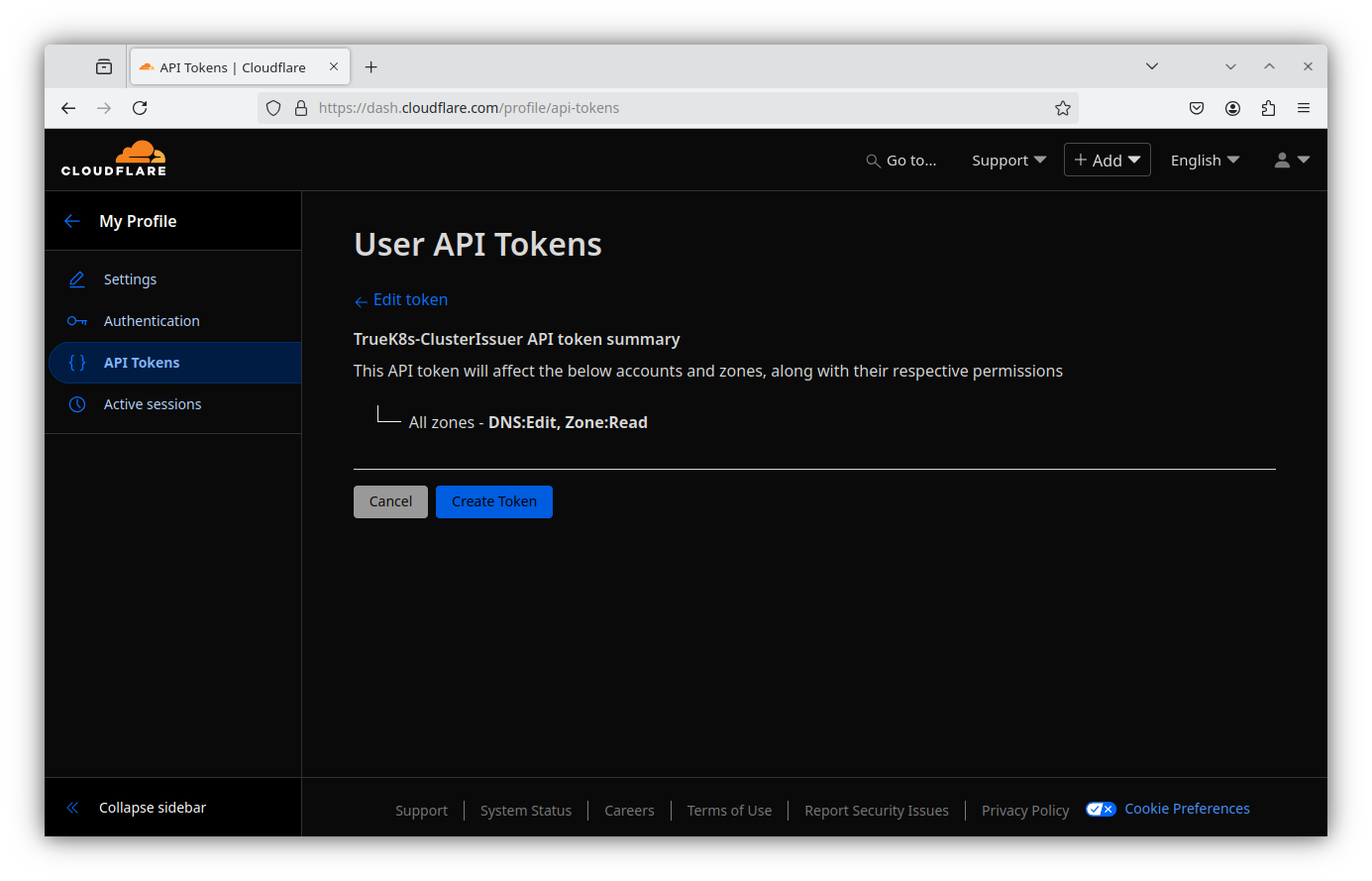Open the Firefox hamburger application menu
The height and width of the screenshot is (881, 1372).
pyautogui.click(x=1304, y=108)
